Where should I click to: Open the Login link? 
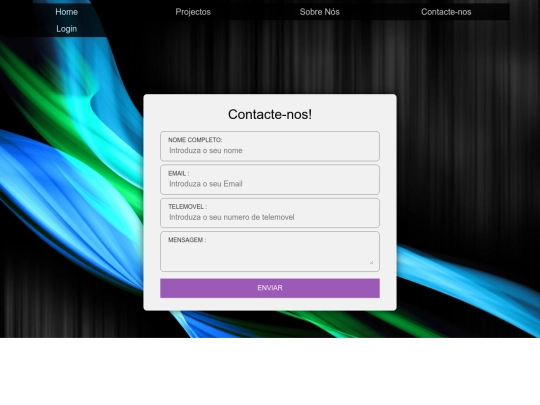tap(66, 29)
